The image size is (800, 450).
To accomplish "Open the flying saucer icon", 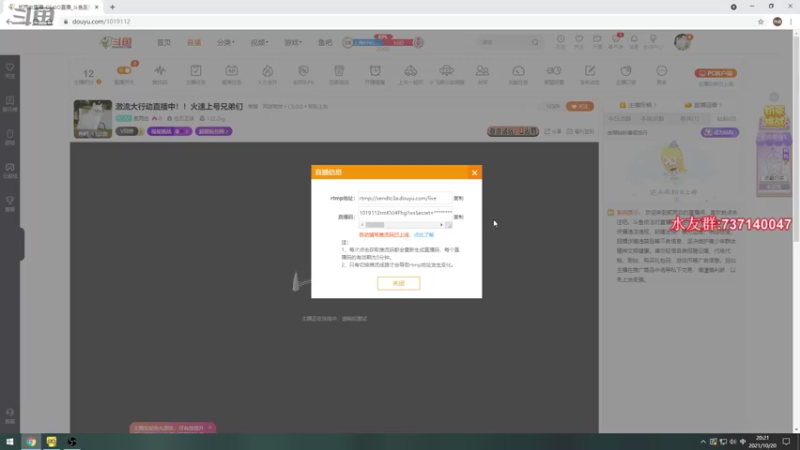I will coord(446,71).
